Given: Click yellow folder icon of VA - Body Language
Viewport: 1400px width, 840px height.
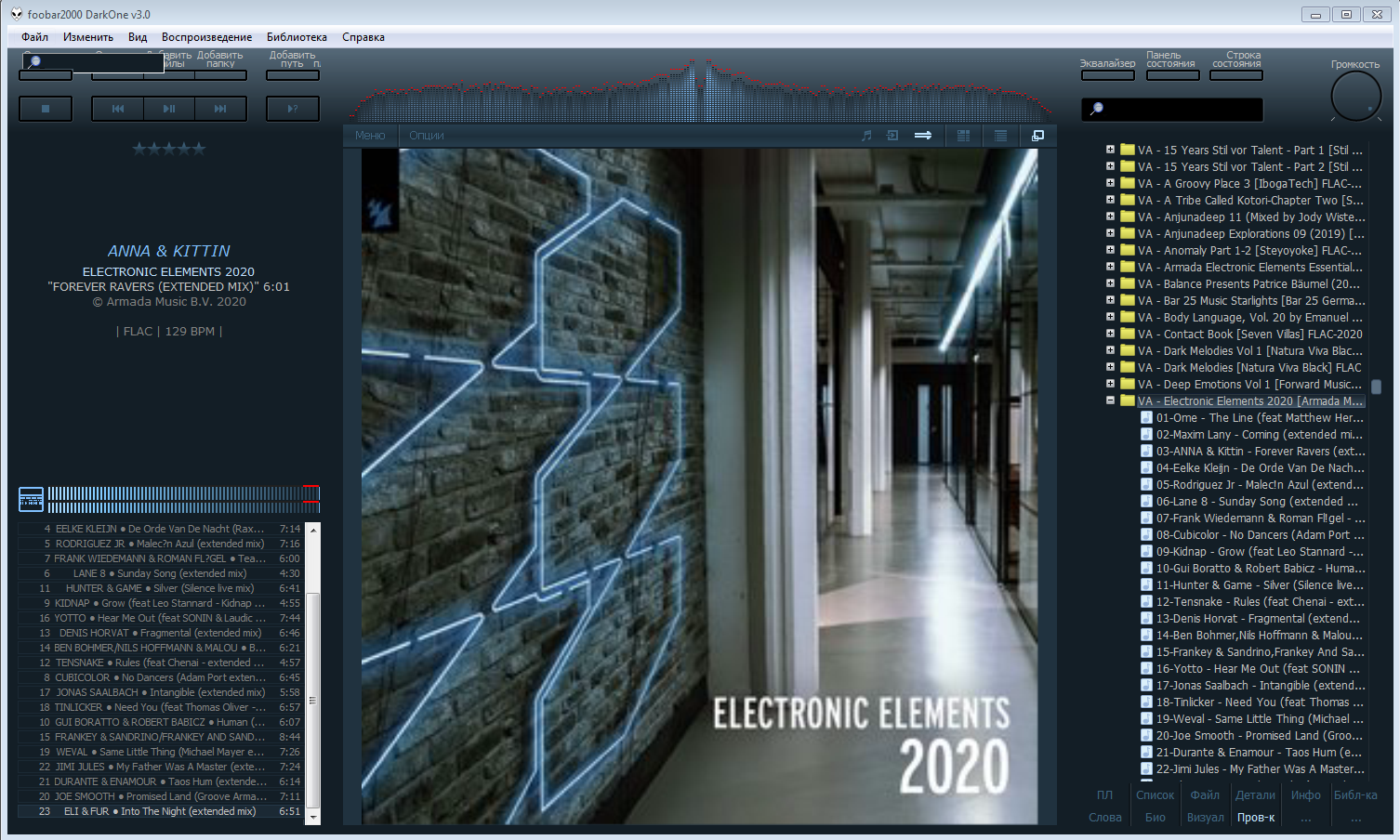Looking at the screenshot, I should (1128, 317).
